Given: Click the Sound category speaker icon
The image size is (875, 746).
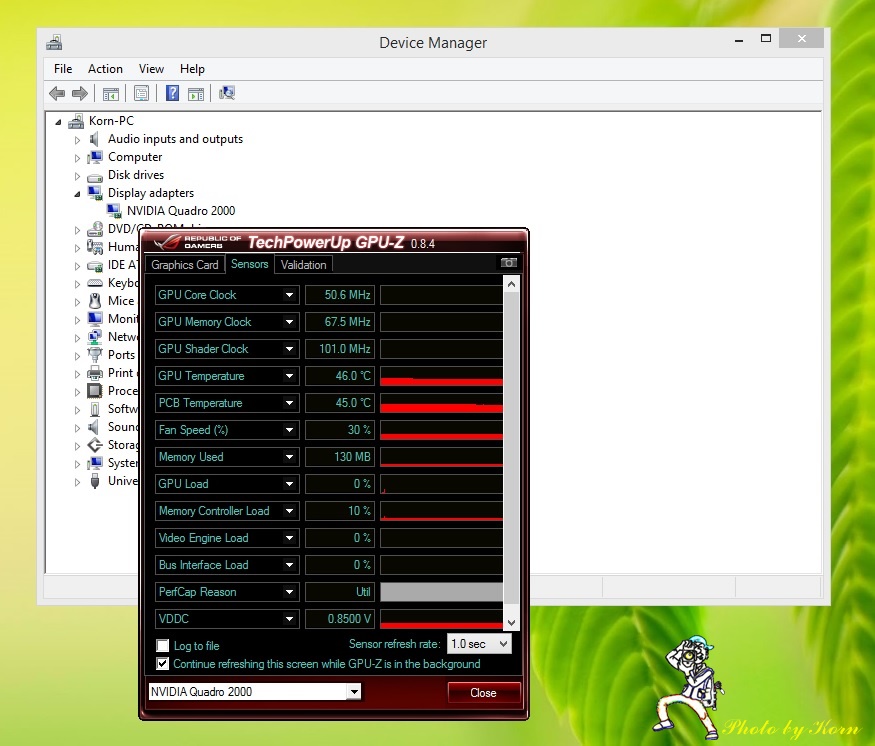Looking at the screenshot, I should tap(94, 427).
